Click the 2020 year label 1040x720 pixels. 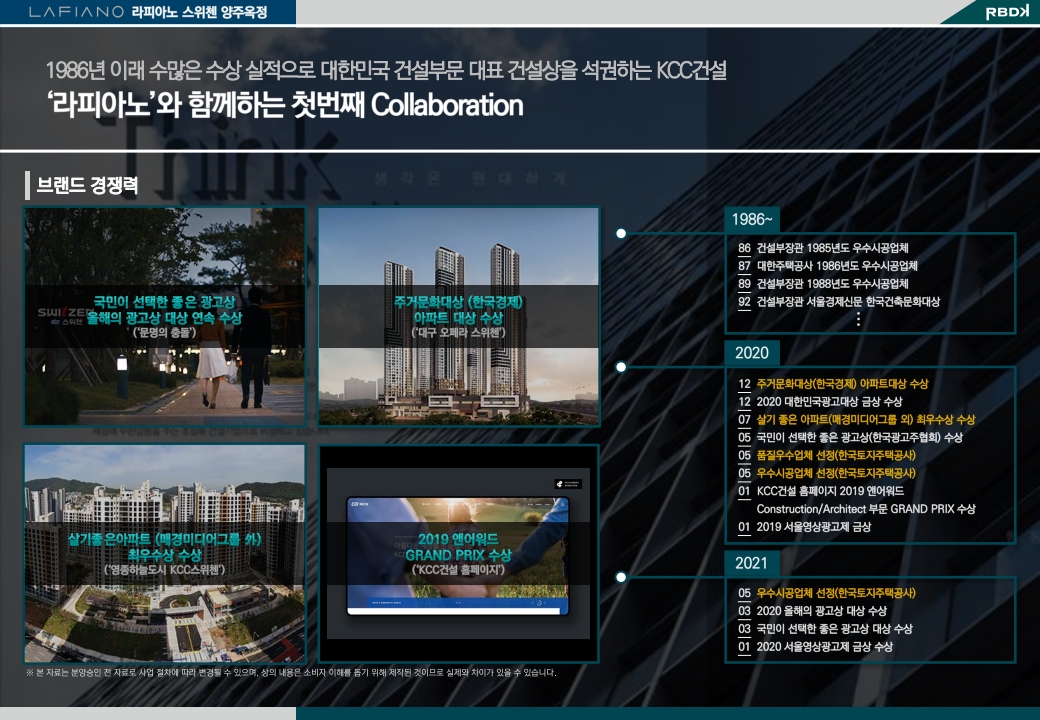pyautogui.click(x=751, y=353)
